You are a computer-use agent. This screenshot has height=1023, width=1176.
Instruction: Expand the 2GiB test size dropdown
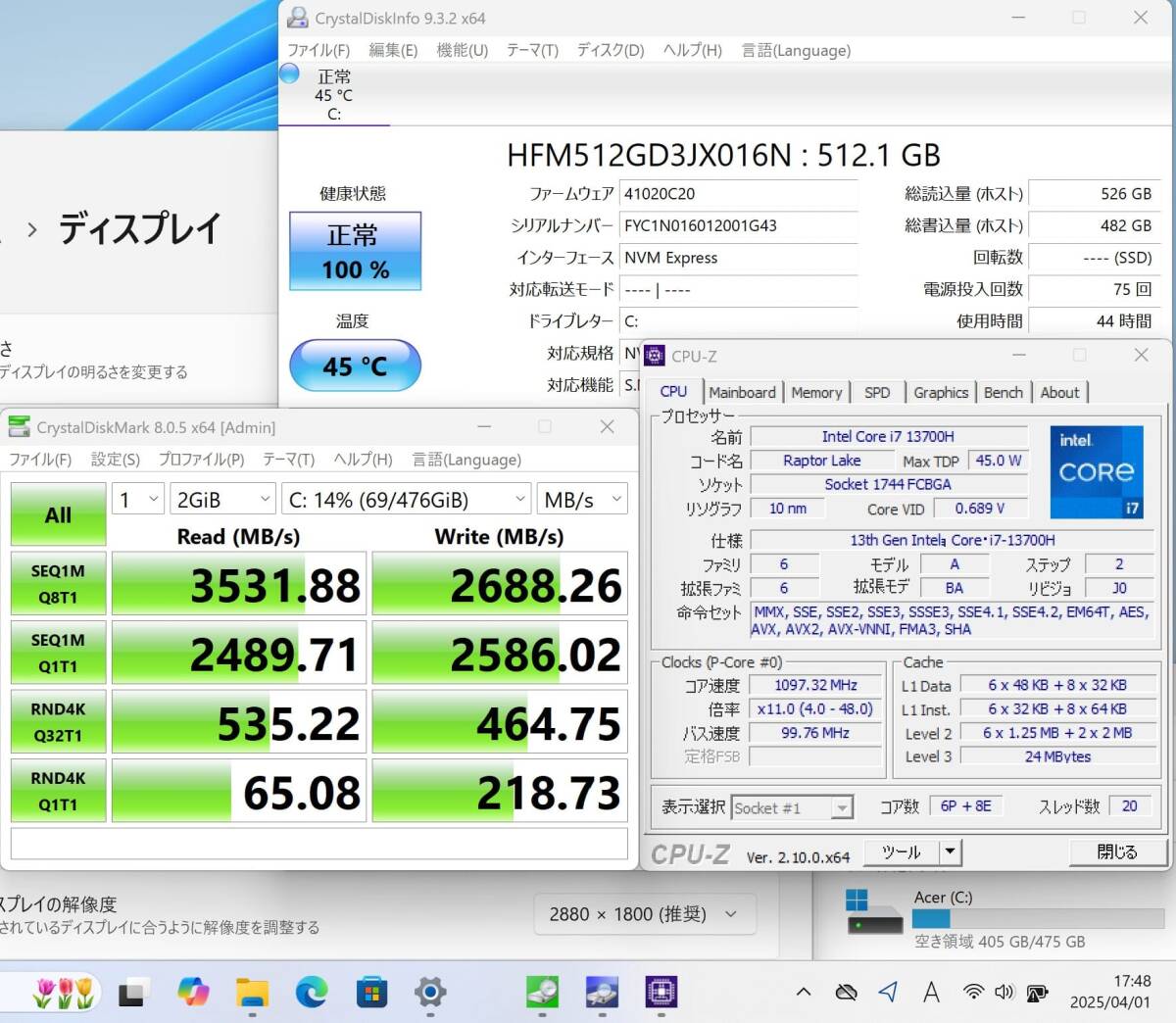222,500
